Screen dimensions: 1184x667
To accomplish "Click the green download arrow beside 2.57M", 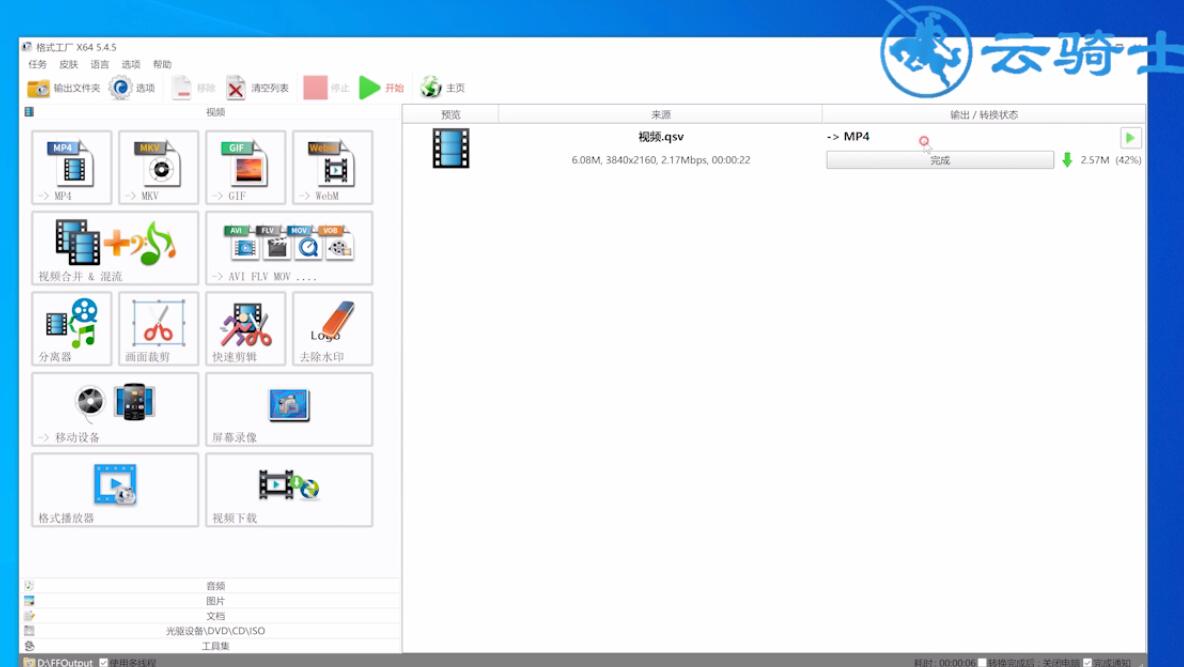I will [x=1067, y=160].
